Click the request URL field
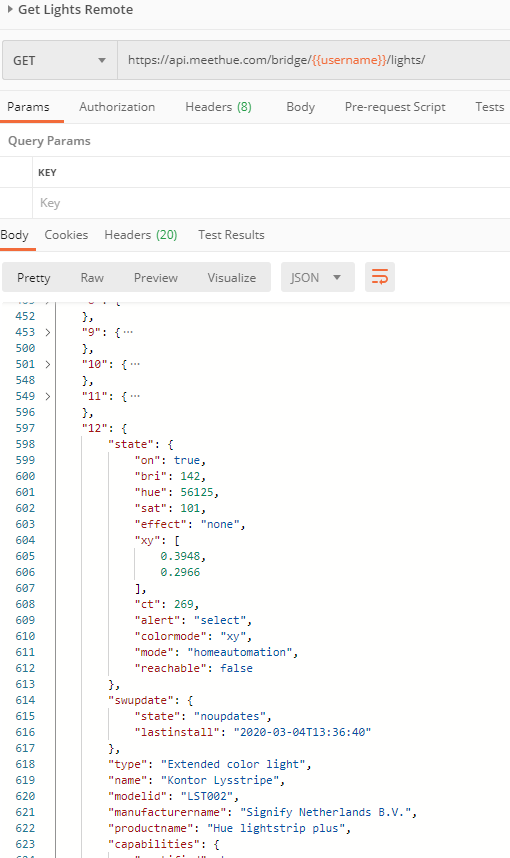This screenshot has width=510, height=858. [314, 60]
